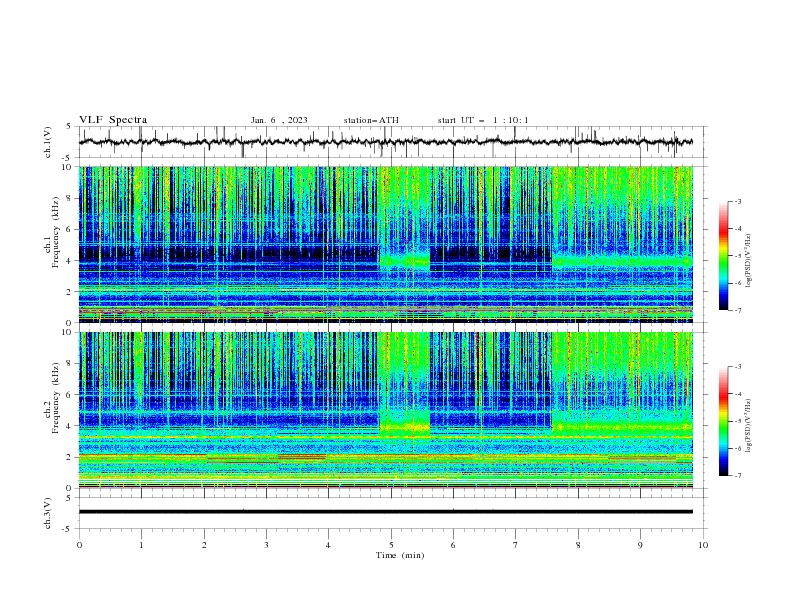Click the time axis tick label 3
Viewport: 792px width, 612px height.
tap(266, 545)
